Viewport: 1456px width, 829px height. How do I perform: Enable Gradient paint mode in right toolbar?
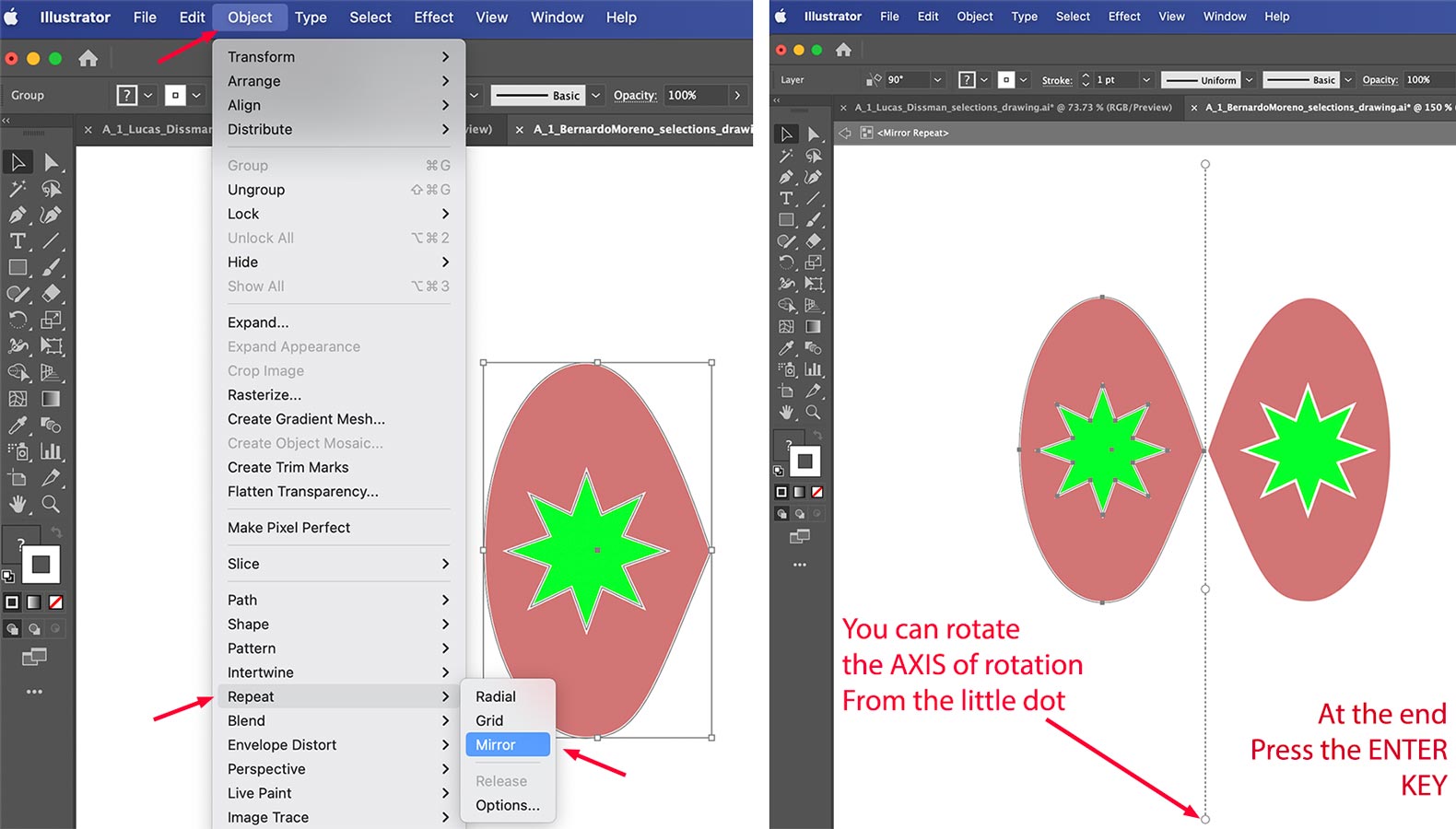[x=799, y=492]
